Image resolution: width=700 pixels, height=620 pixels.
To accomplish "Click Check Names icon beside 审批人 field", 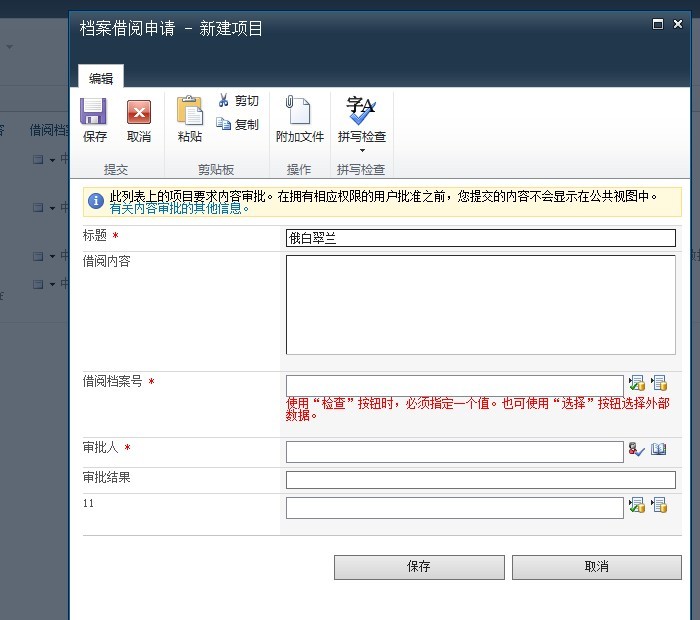I will point(637,449).
